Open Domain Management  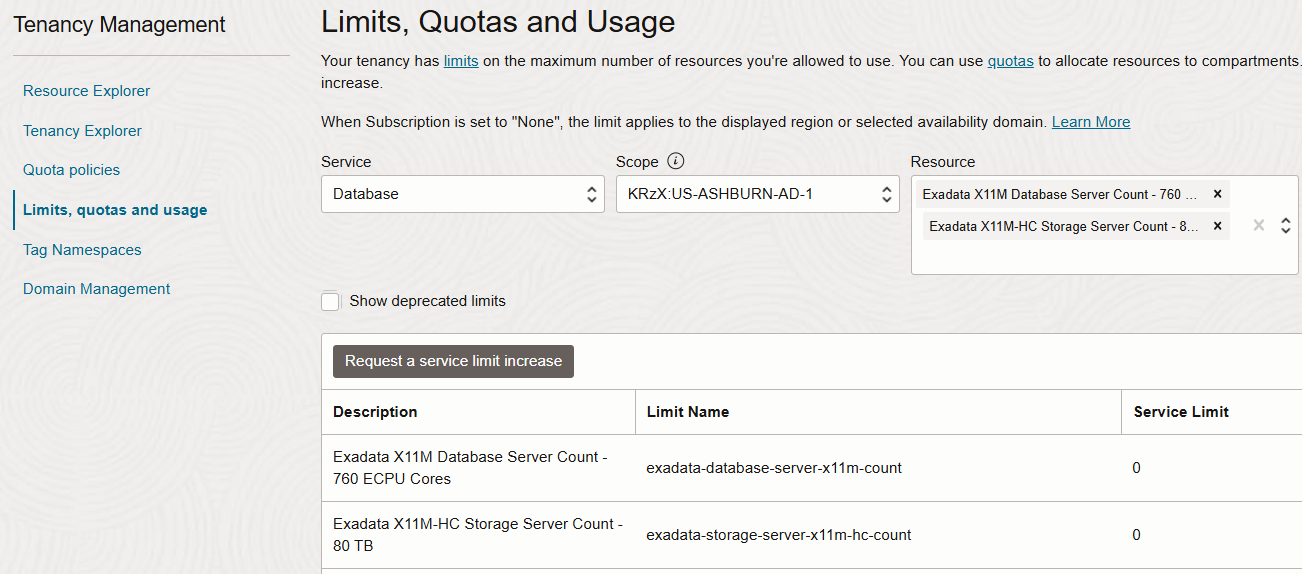point(96,289)
